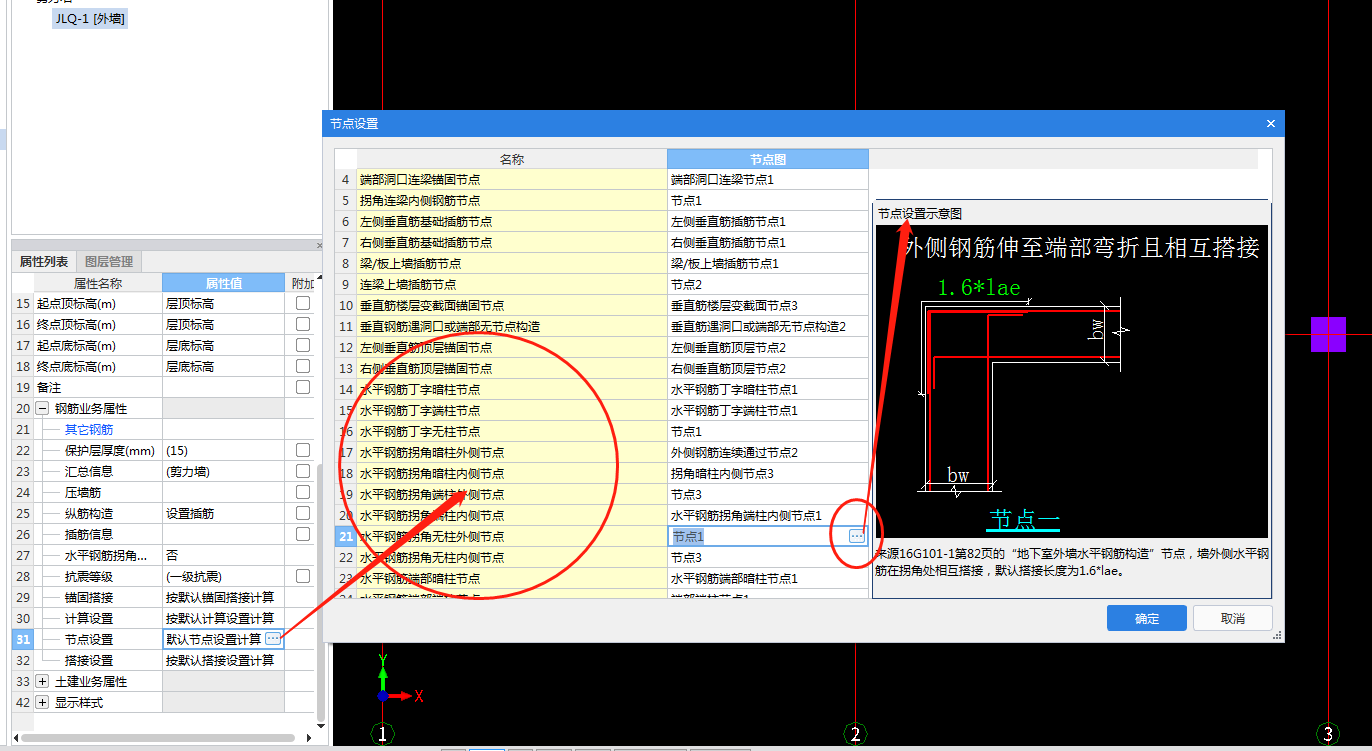Click the property list vertical scrollbar thumb
This screenshot has width=1372, height=751.
[x=320, y=590]
